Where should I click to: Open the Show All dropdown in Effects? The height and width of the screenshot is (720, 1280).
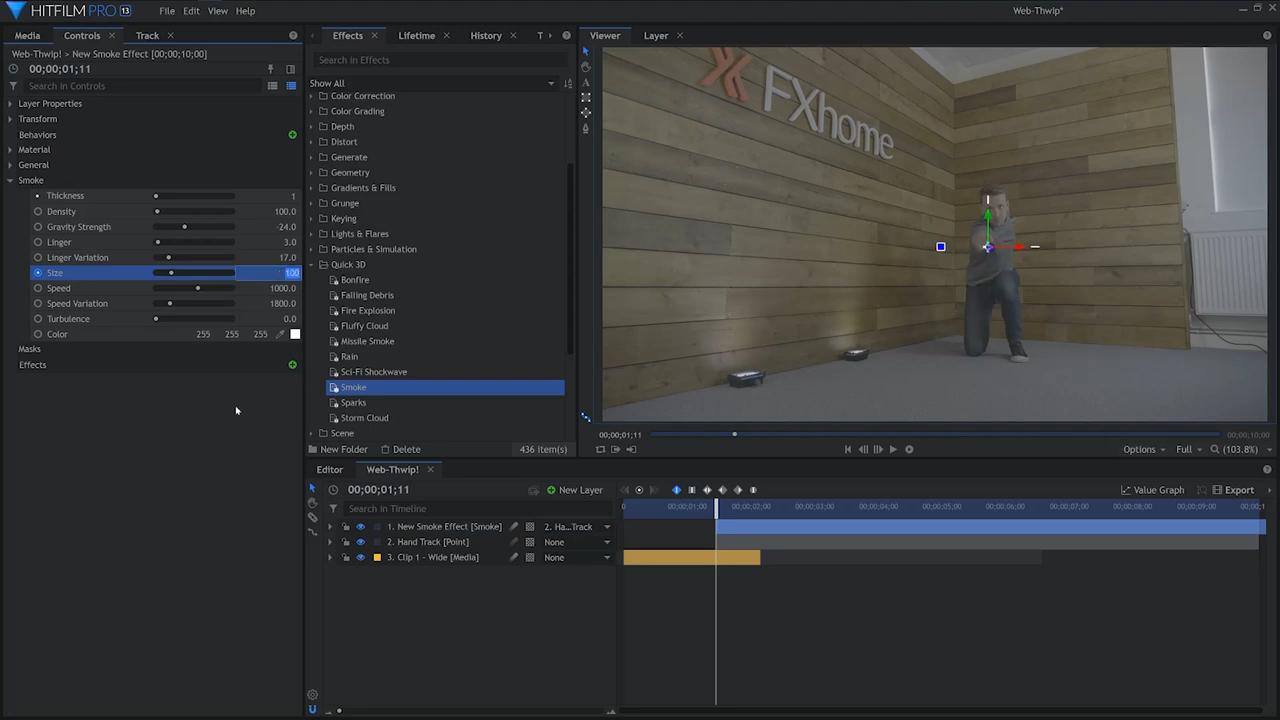(432, 83)
